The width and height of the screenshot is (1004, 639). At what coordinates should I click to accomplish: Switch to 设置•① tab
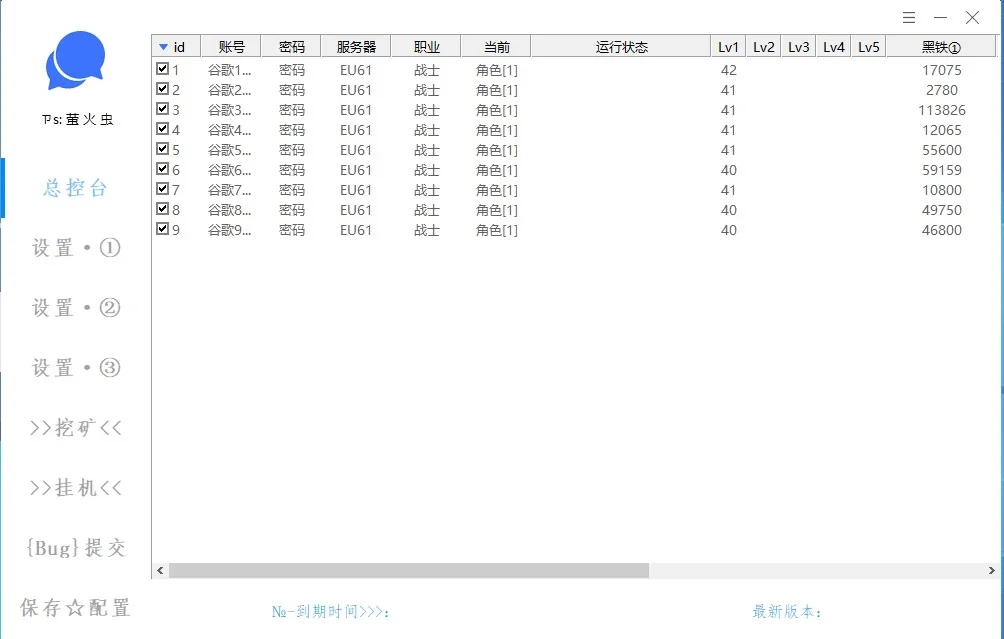[x=76, y=248]
